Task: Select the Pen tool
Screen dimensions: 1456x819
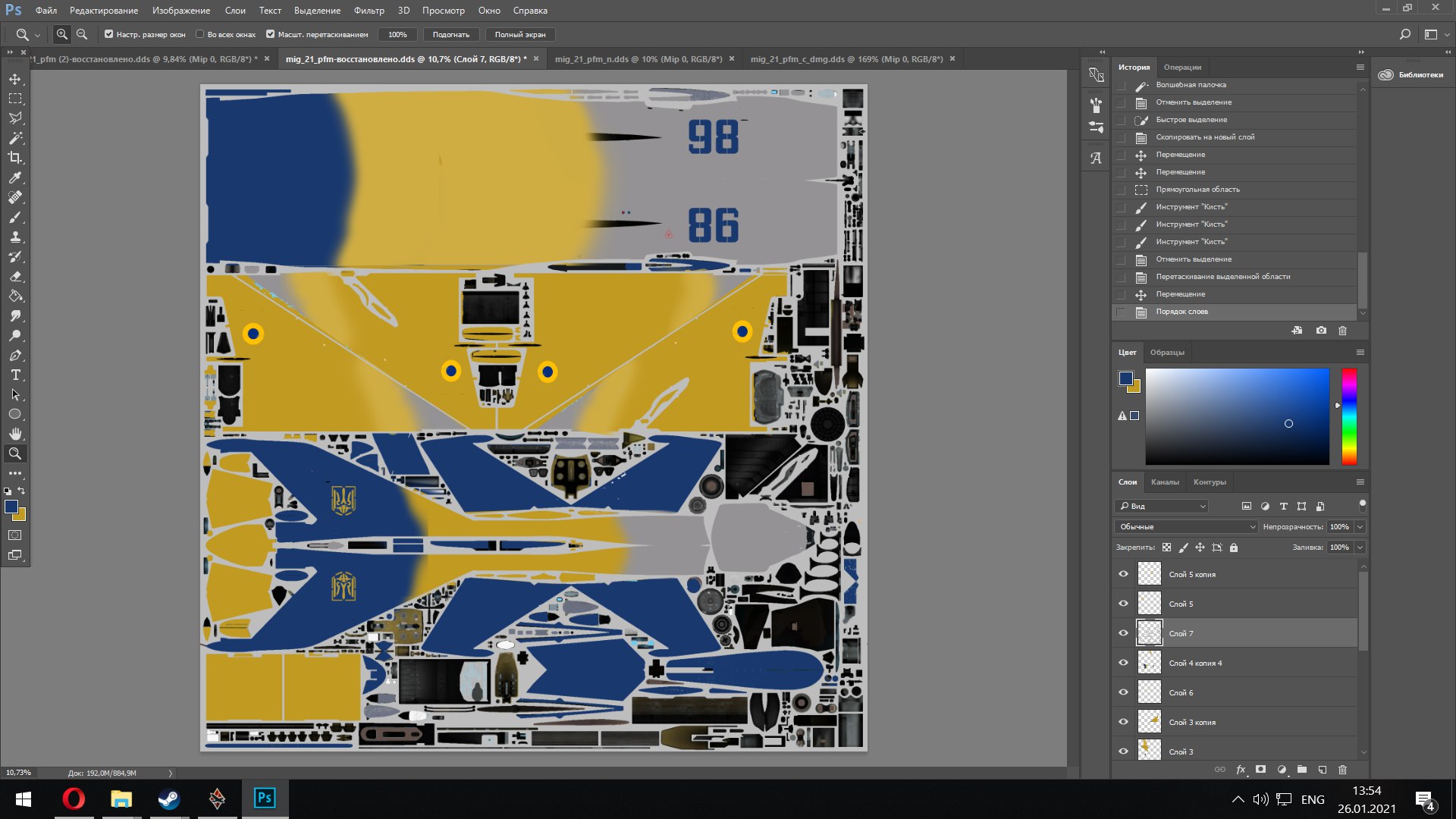Action: 15,355
